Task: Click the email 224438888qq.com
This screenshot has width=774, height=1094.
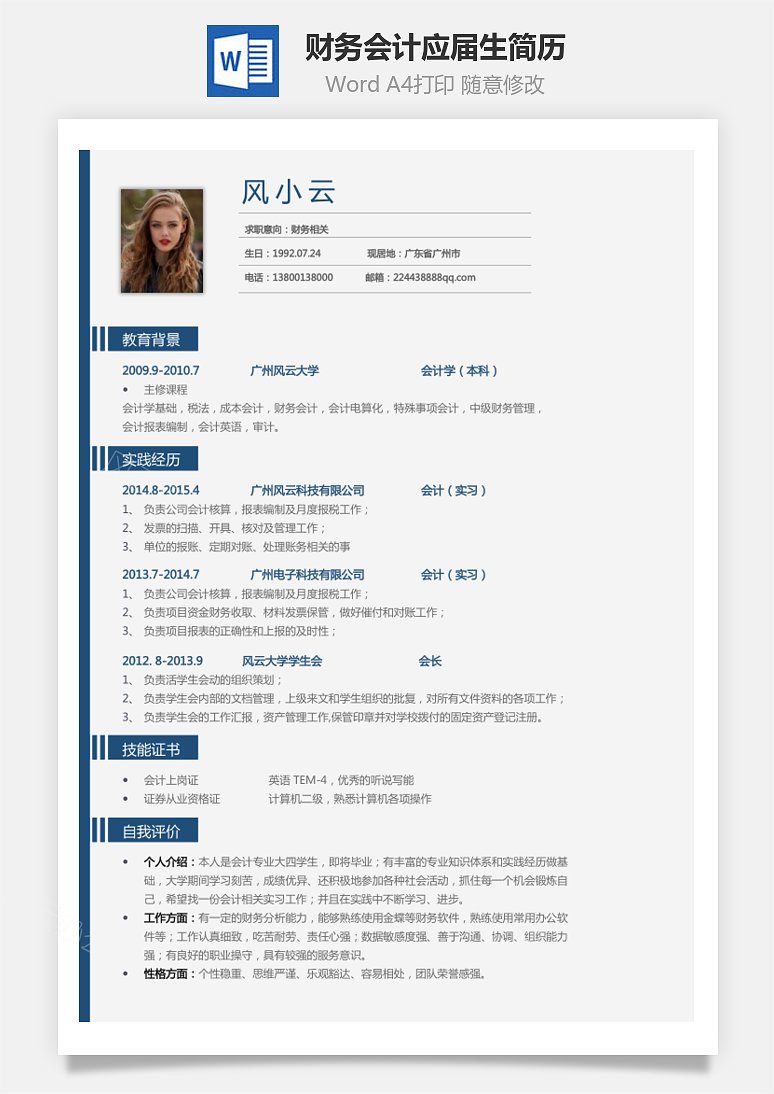Action: [x=434, y=277]
